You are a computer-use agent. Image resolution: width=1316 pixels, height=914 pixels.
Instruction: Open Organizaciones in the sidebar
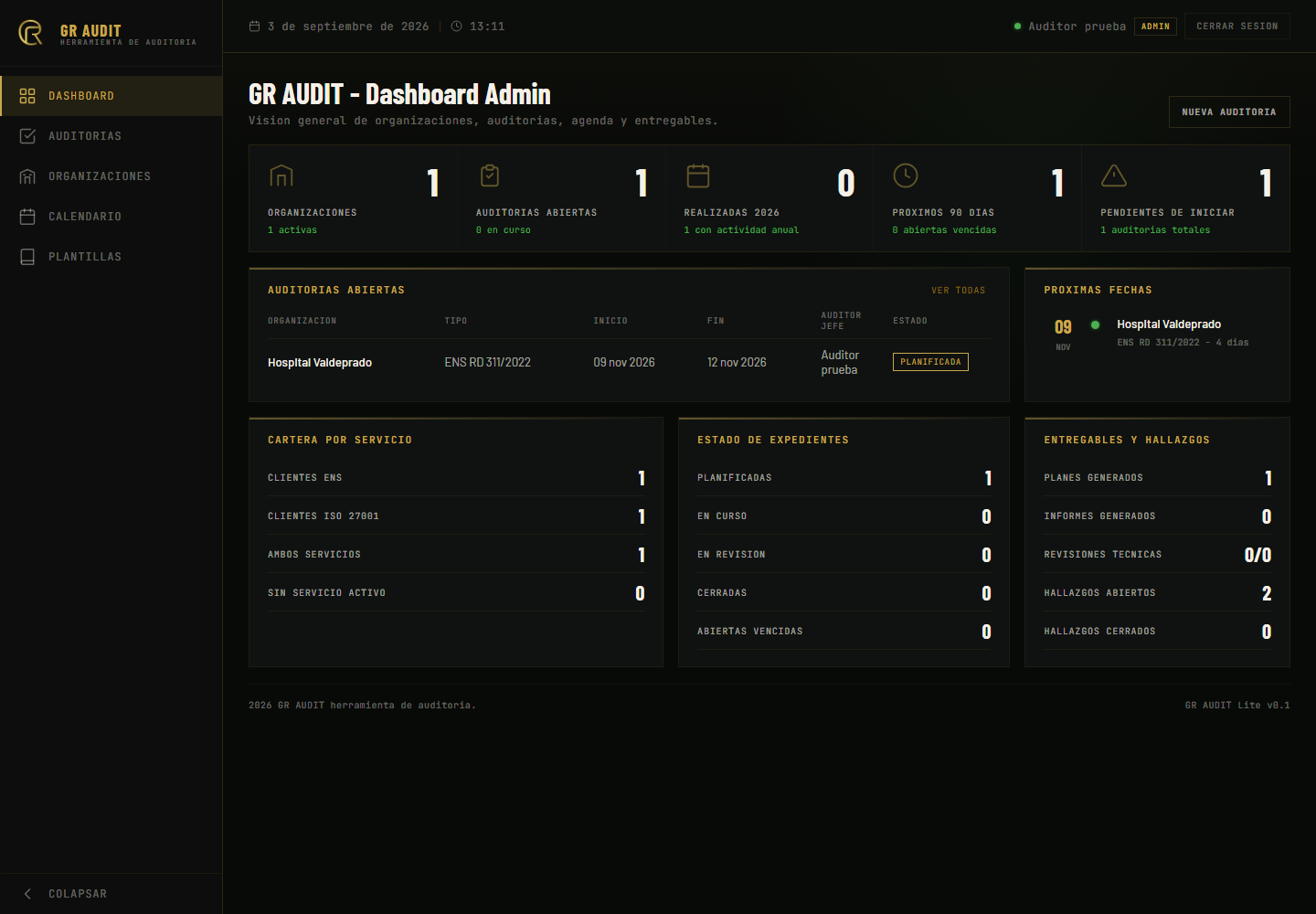click(111, 176)
